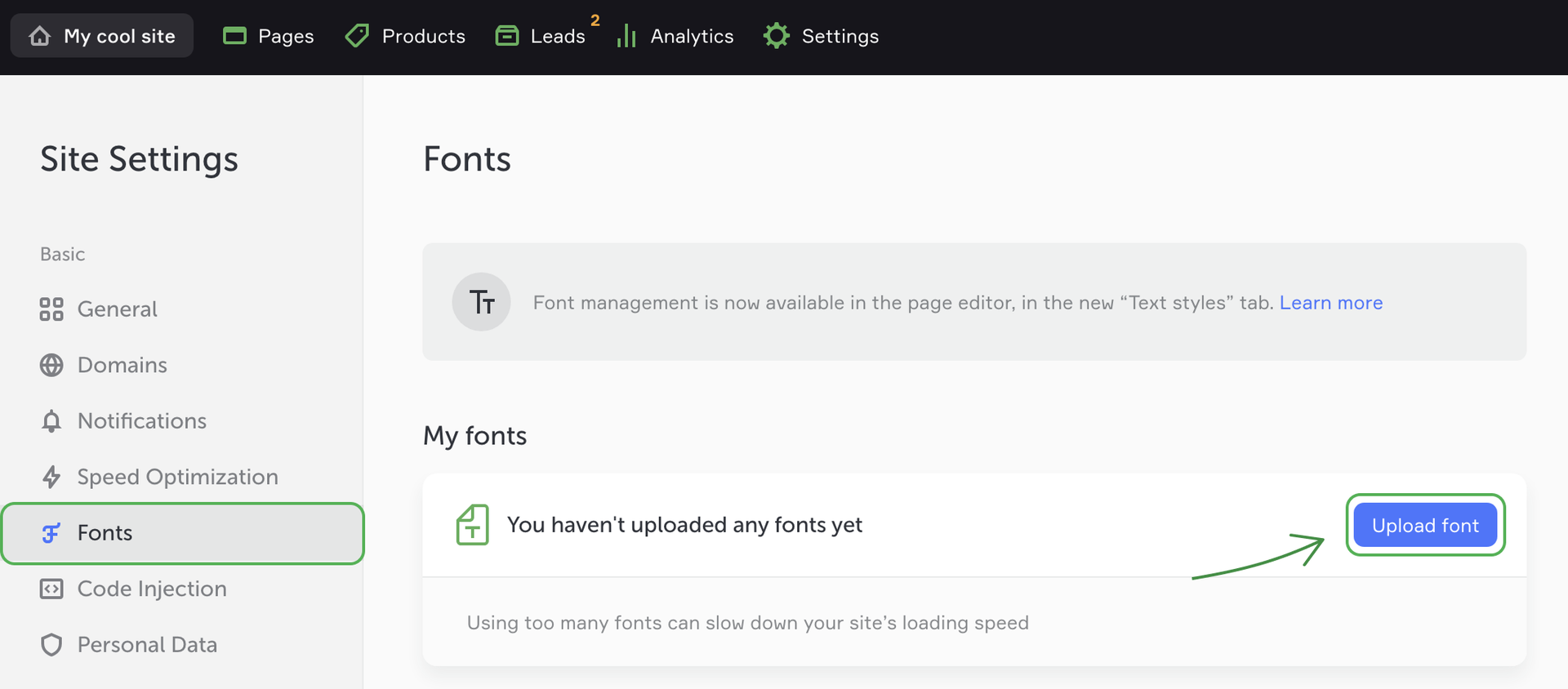The width and height of the screenshot is (1568, 689).
Task: Follow the Learn more link
Action: click(1330, 303)
